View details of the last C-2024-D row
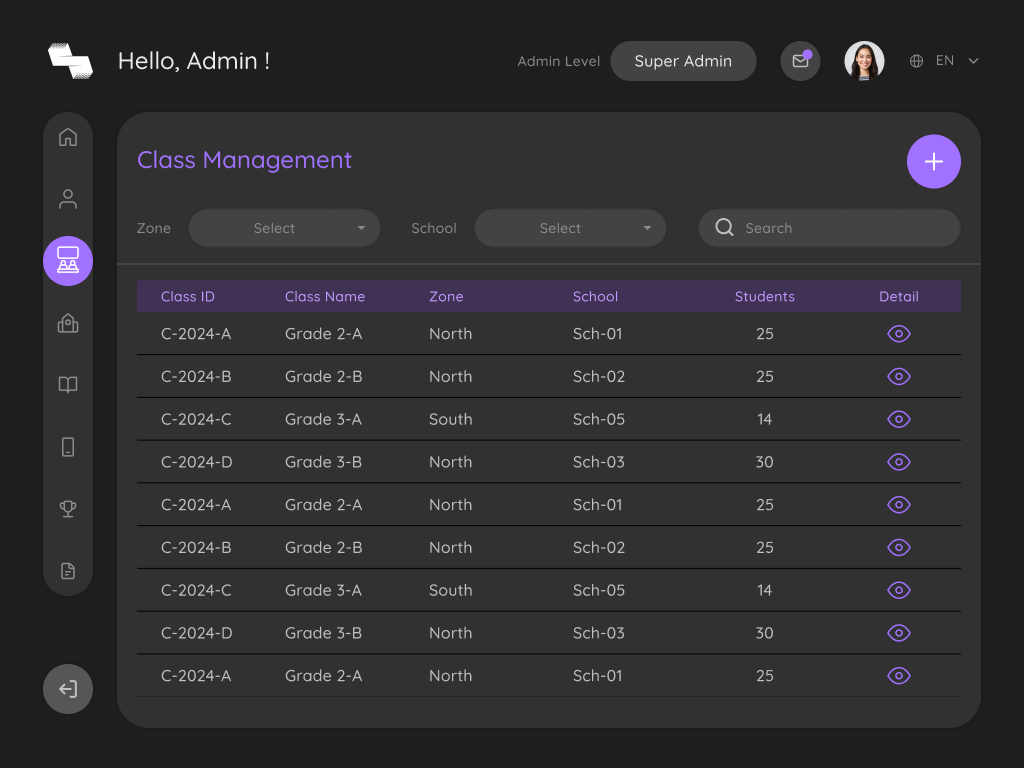The width and height of the screenshot is (1024, 768). (899, 633)
